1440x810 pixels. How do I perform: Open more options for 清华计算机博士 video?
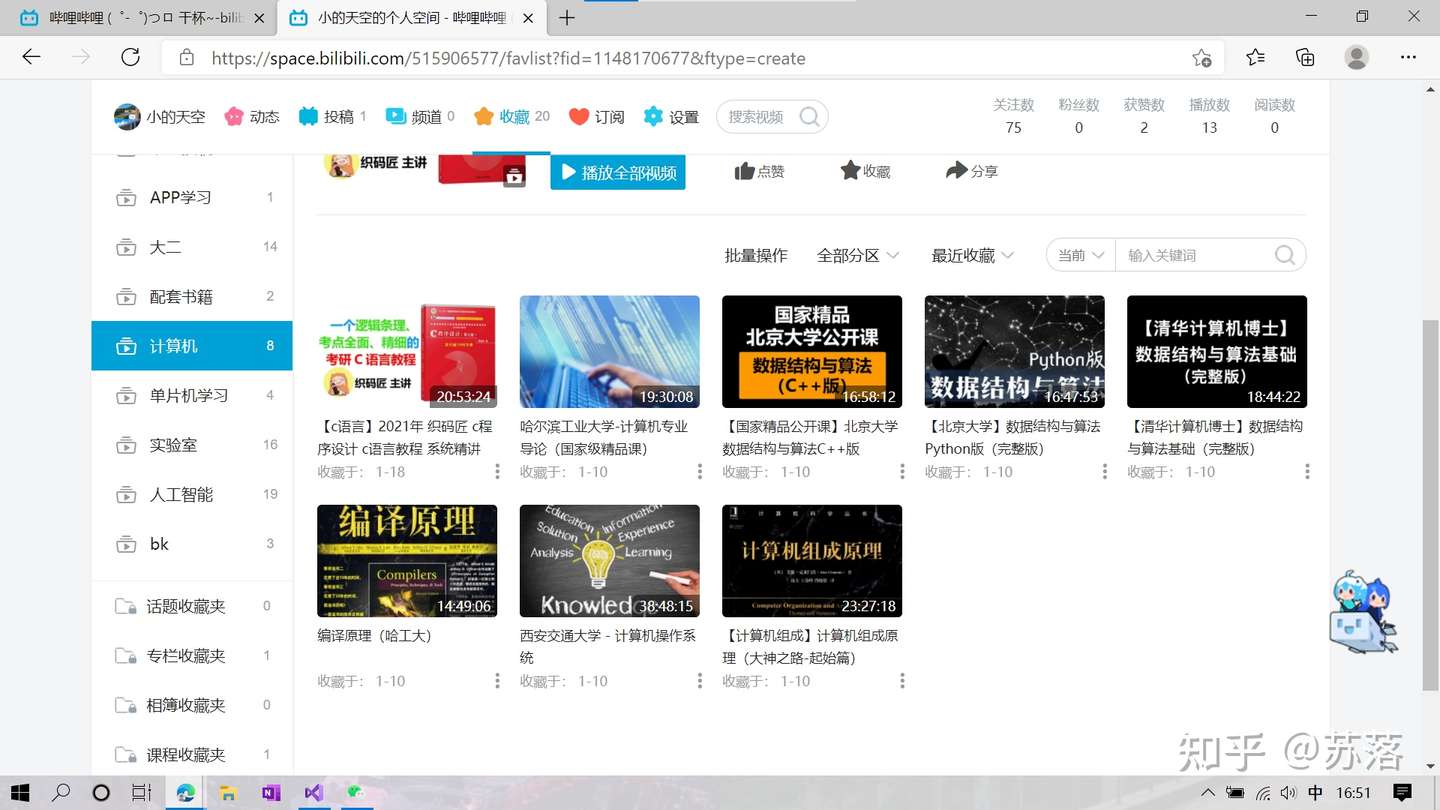(x=1307, y=472)
